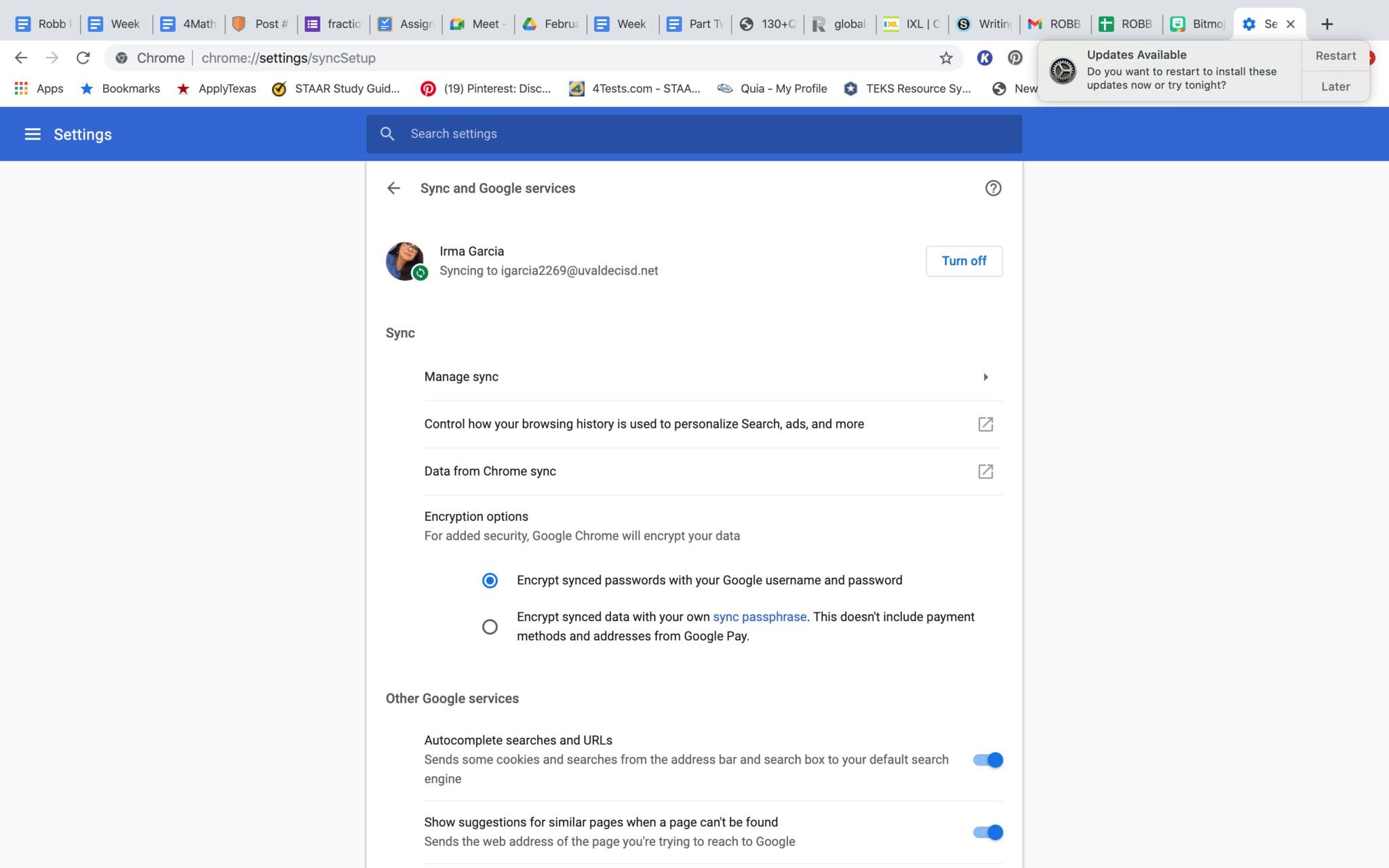Open new tab with plus button
The height and width of the screenshot is (868, 1389).
[x=1327, y=24]
